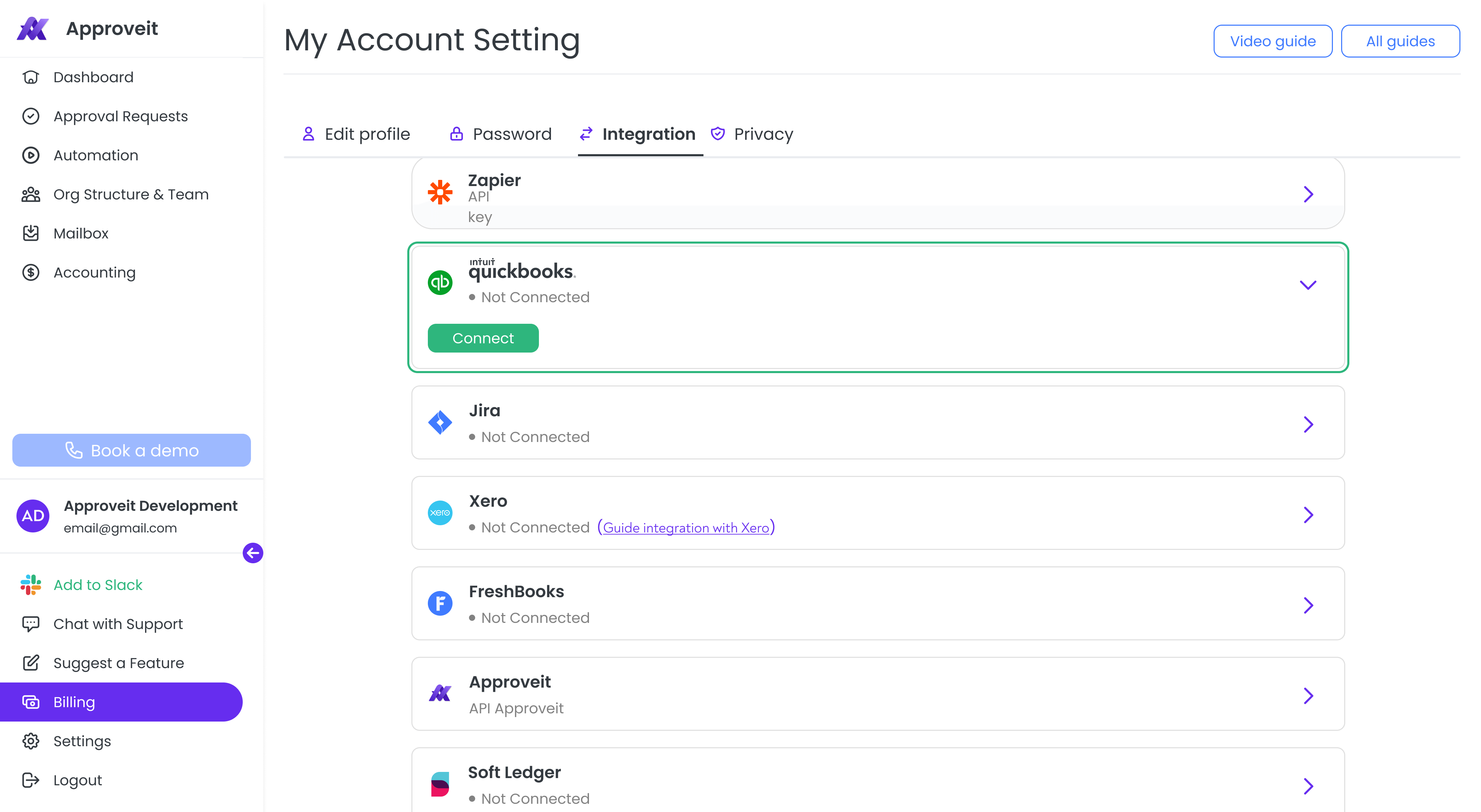Click the Video guide button
Image resolution: width=1481 pixels, height=812 pixels.
click(x=1272, y=41)
